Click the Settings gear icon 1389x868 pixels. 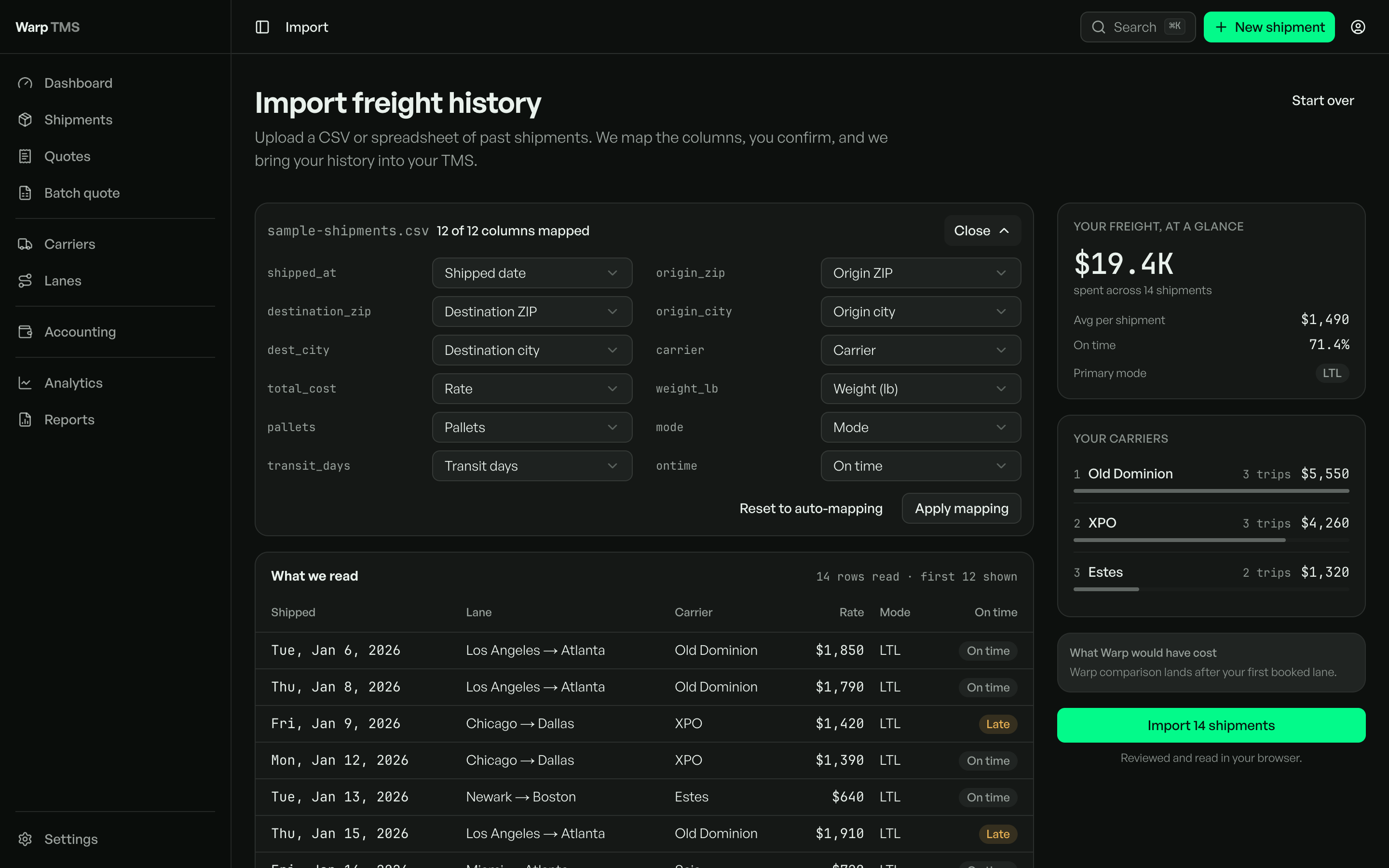point(25,839)
